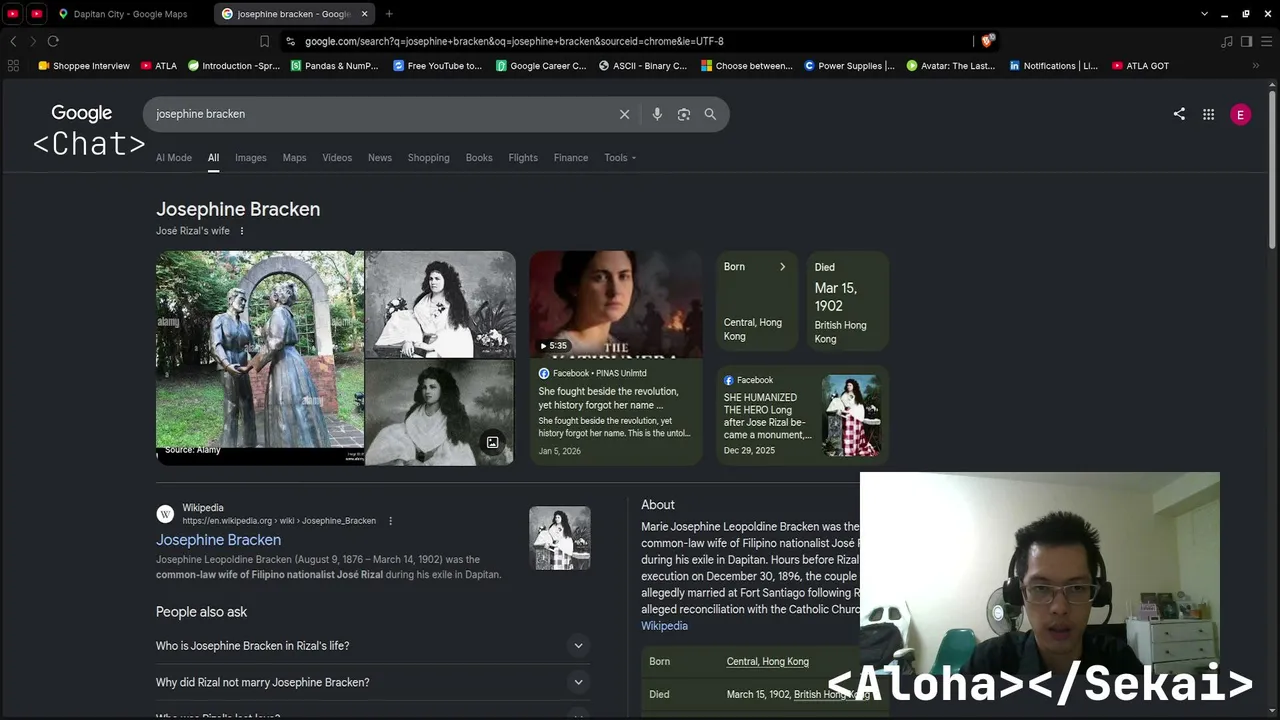Open the first pinned YouTube tab
1280x720 pixels.
coord(13,14)
